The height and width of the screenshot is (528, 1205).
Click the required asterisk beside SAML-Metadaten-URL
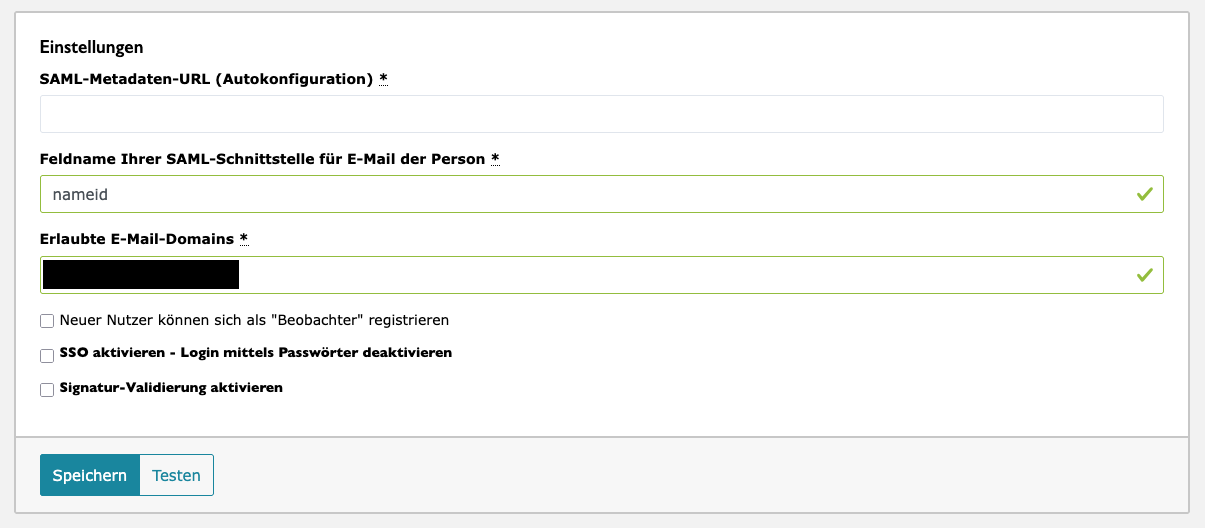383,79
